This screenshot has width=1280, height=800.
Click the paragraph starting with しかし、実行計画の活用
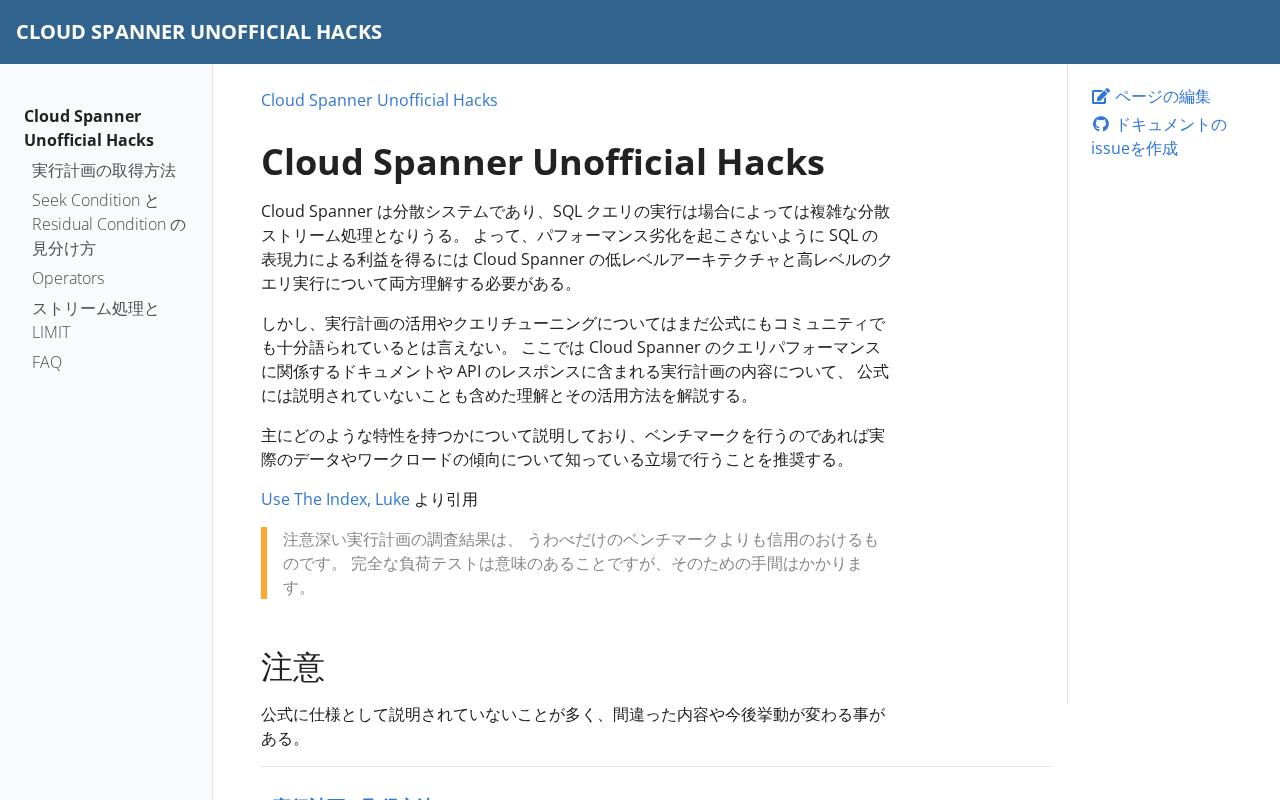576,359
